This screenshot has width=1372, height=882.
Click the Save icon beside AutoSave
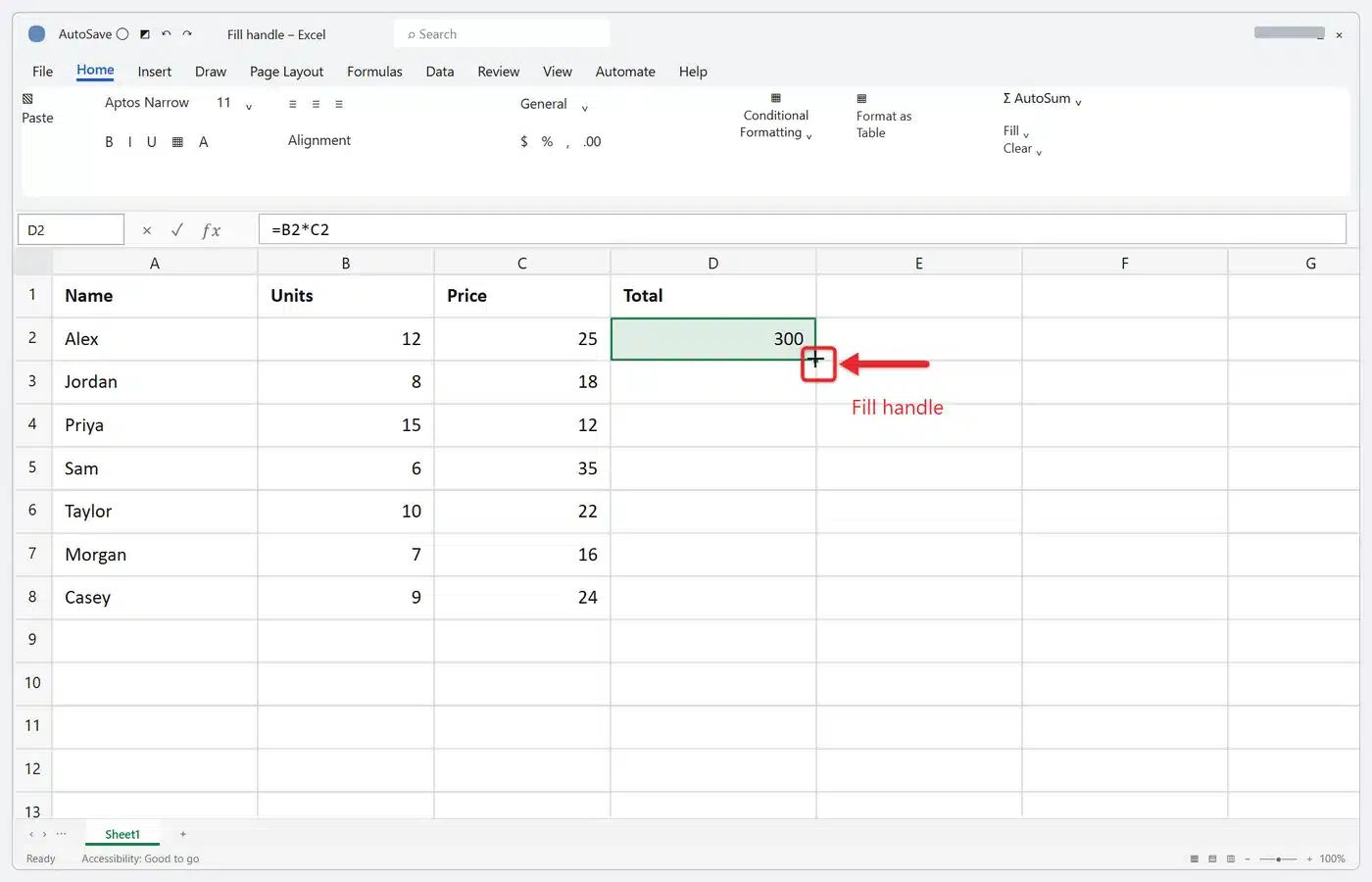pos(145,34)
